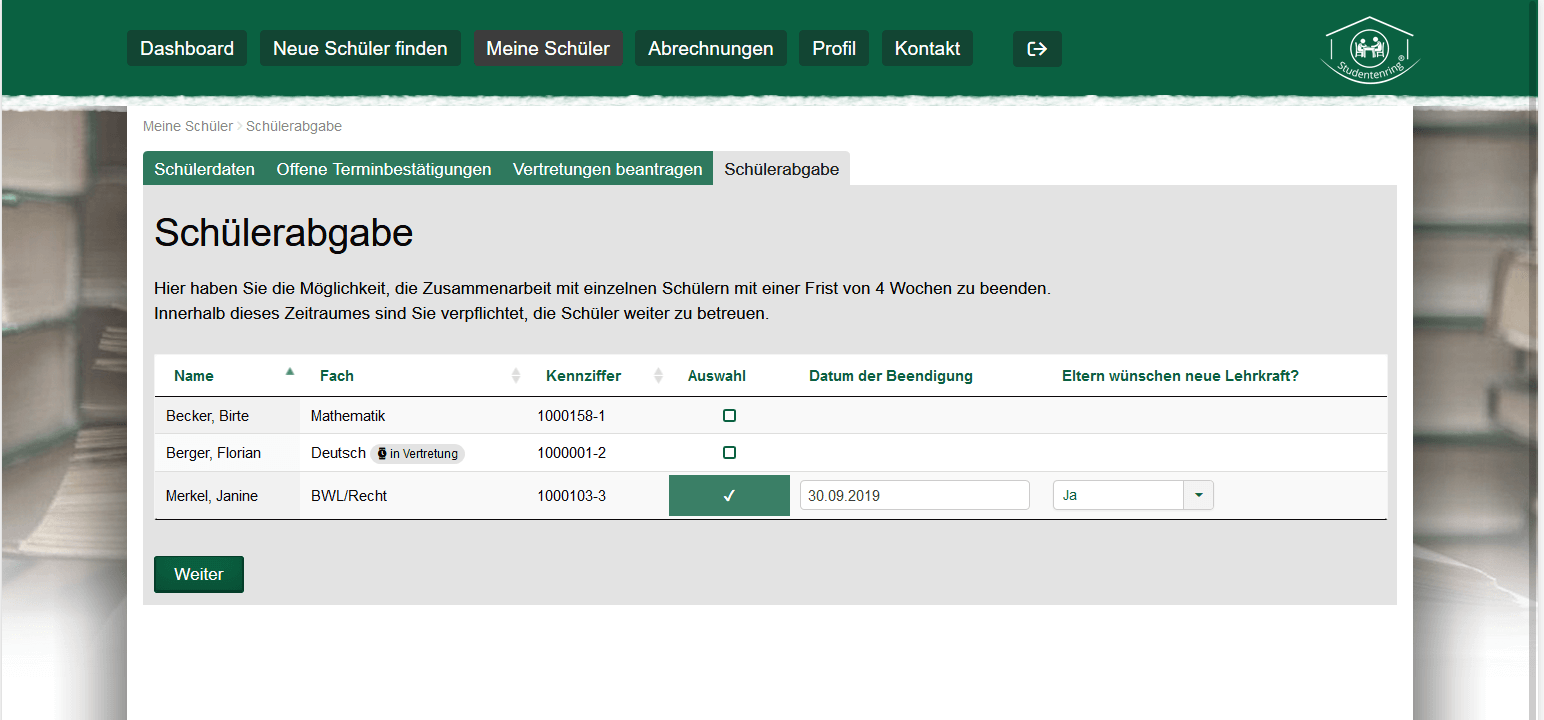The height and width of the screenshot is (720, 1544).
Task: Click the Fach column sort arrows
Action: pos(516,376)
